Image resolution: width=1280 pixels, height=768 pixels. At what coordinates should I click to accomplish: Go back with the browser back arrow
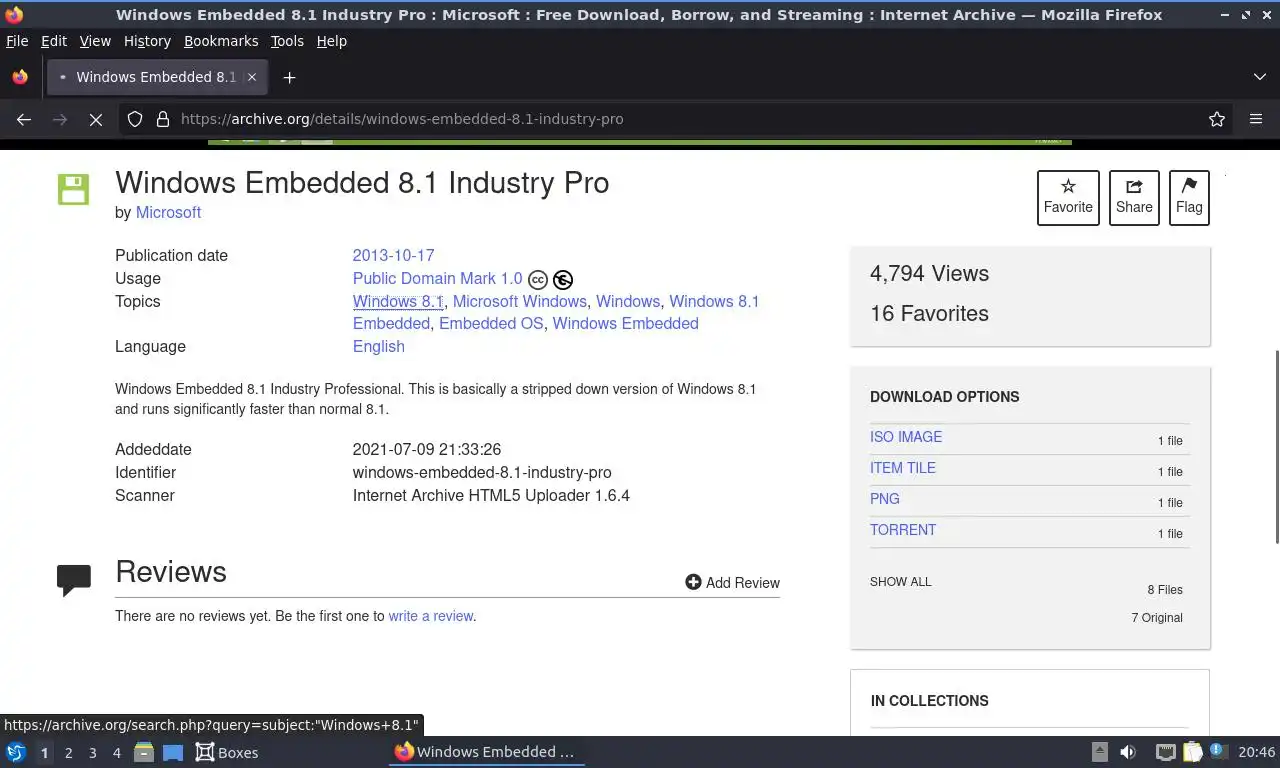coord(24,119)
